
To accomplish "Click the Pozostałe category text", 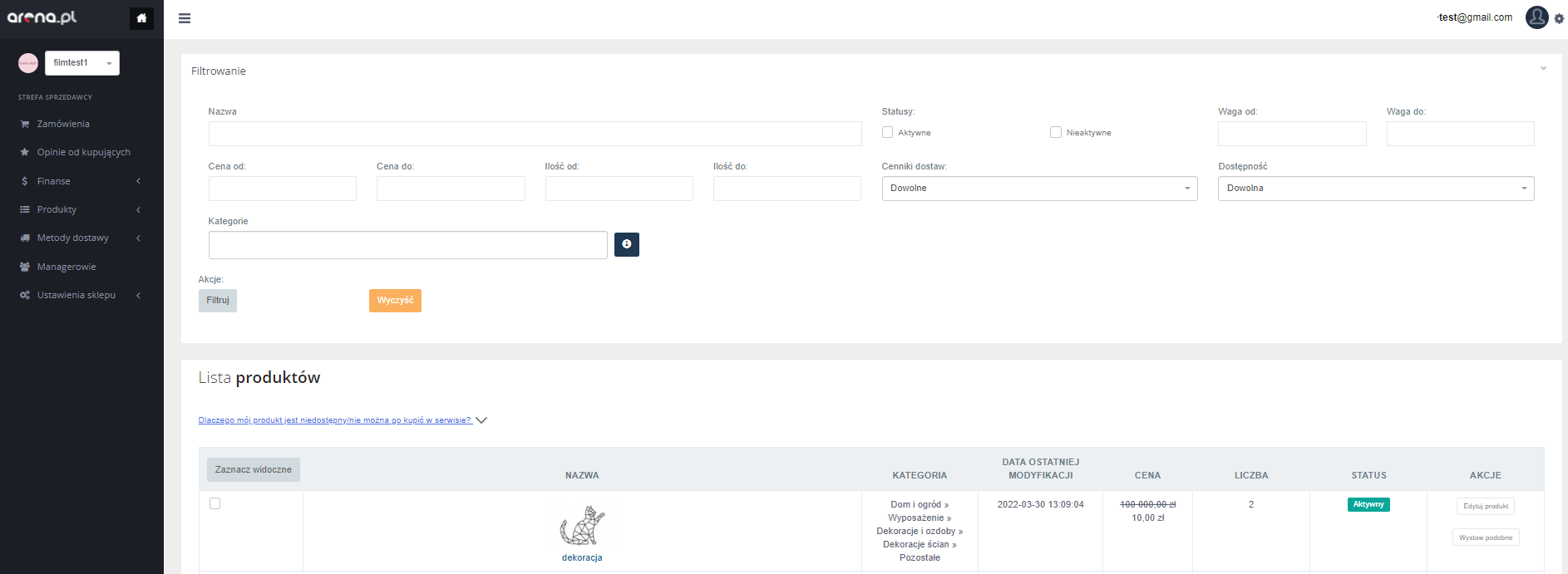I will (920, 557).
